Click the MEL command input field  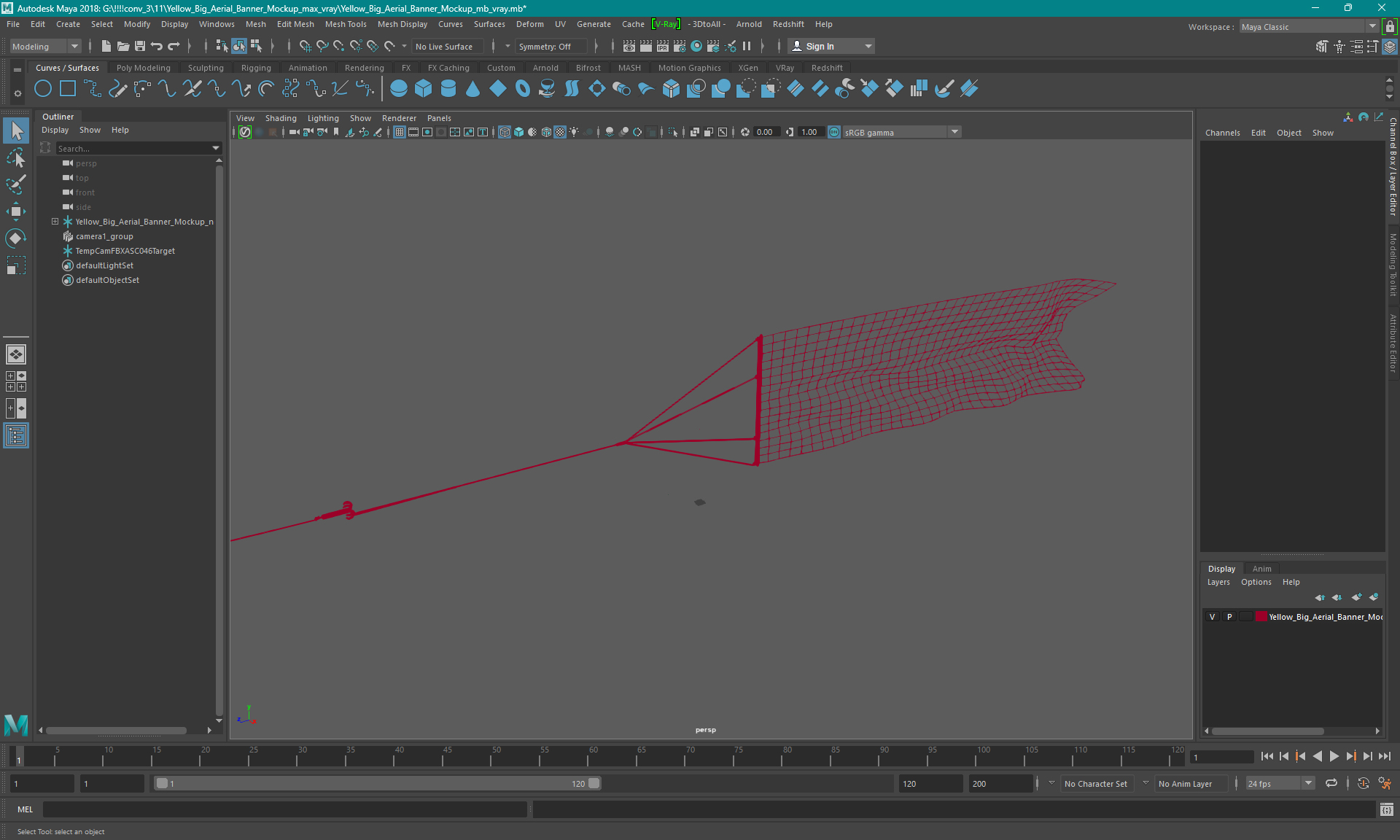pos(284,809)
